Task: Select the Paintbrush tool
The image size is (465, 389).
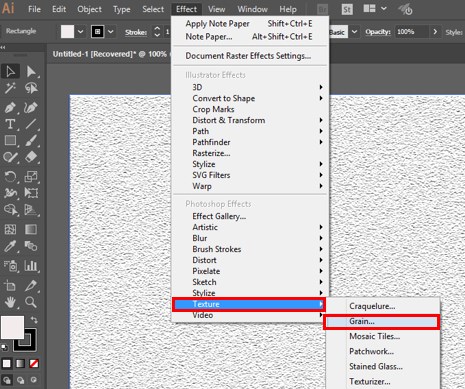Action: (31, 140)
